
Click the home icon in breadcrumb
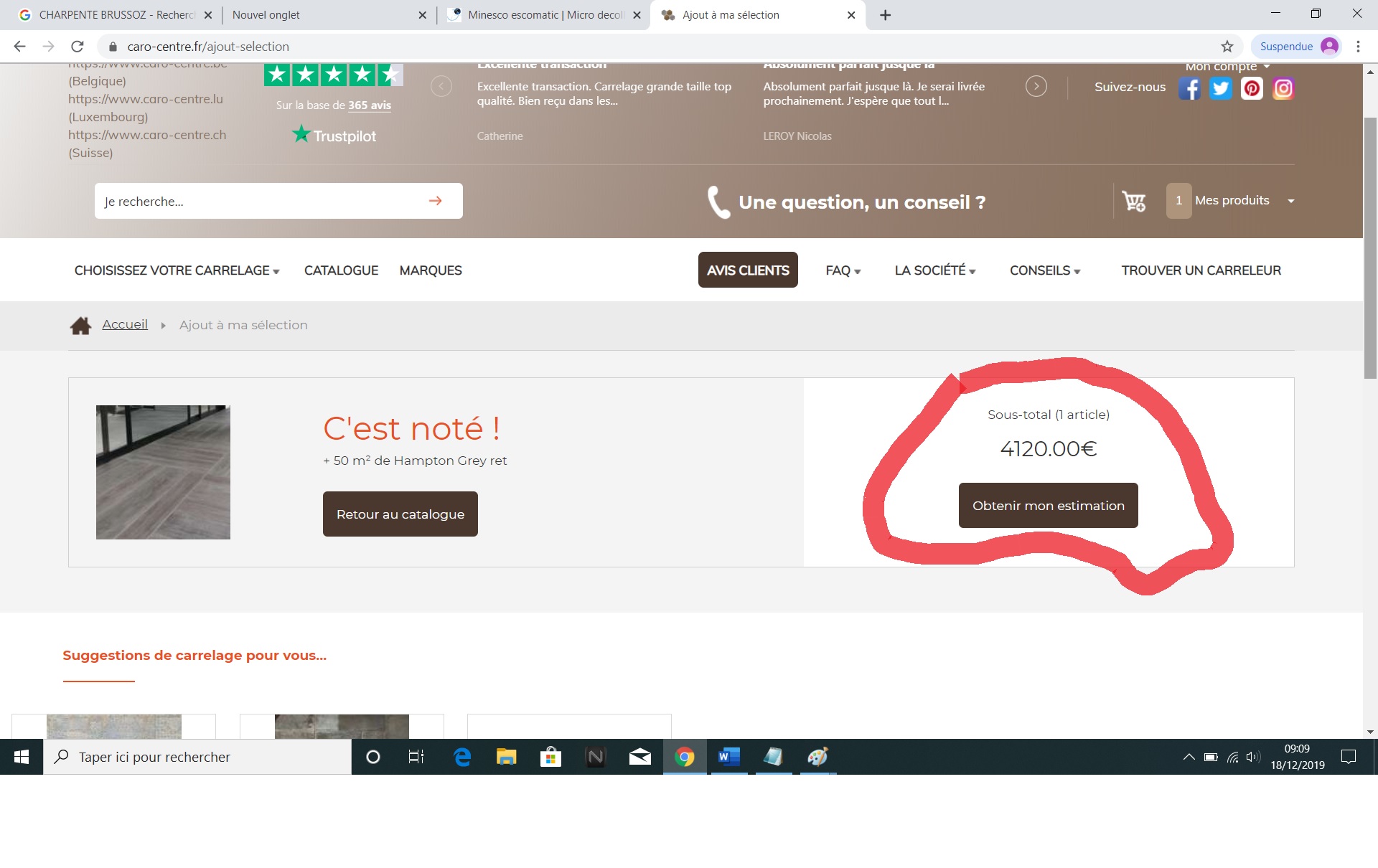(x=80, y=326)
